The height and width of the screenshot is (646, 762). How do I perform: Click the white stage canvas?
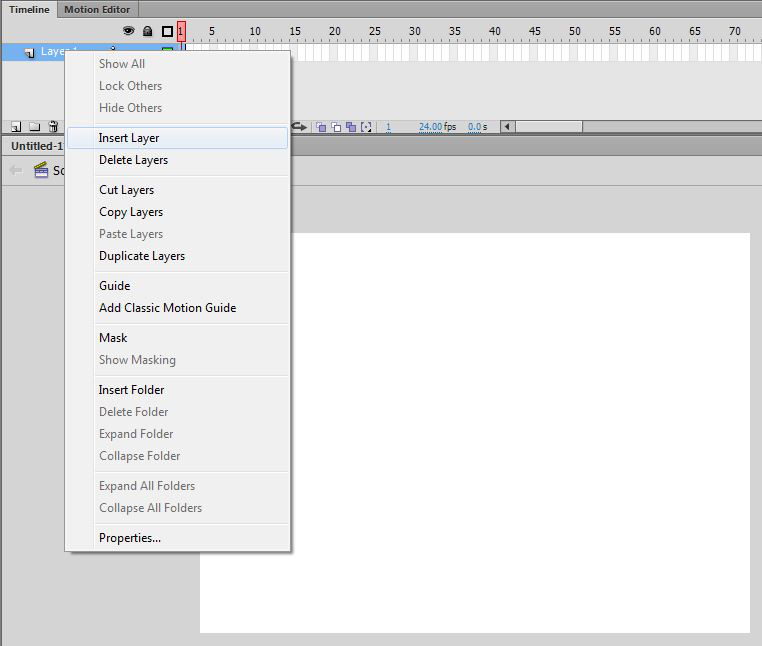coord(520,433)
